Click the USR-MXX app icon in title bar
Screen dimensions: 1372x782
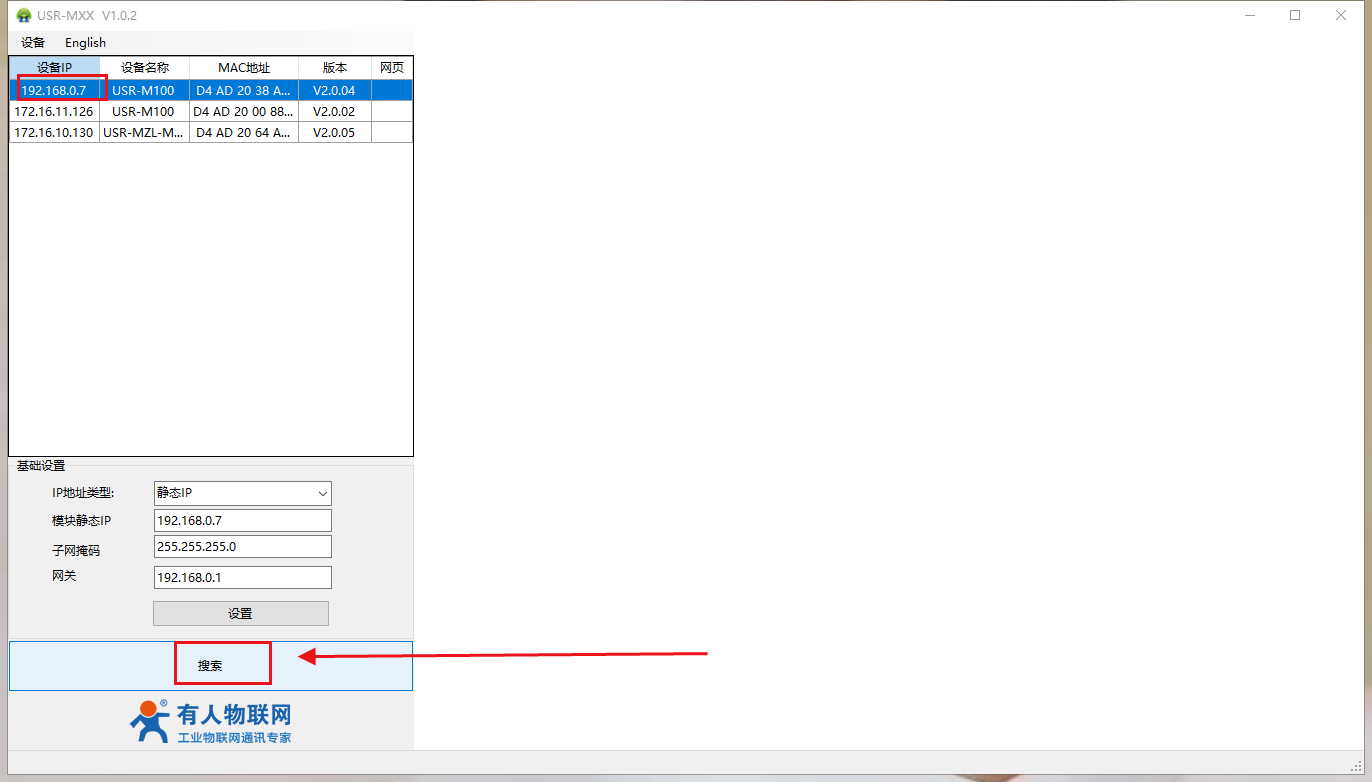[x=24, y=15]
